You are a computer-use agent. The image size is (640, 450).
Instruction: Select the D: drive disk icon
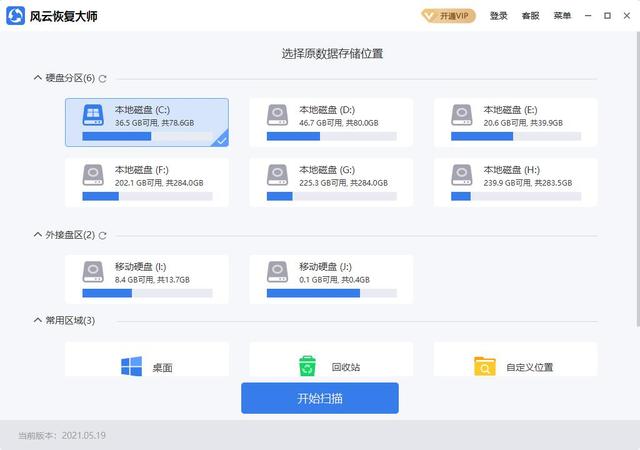(x=278, y=115)
